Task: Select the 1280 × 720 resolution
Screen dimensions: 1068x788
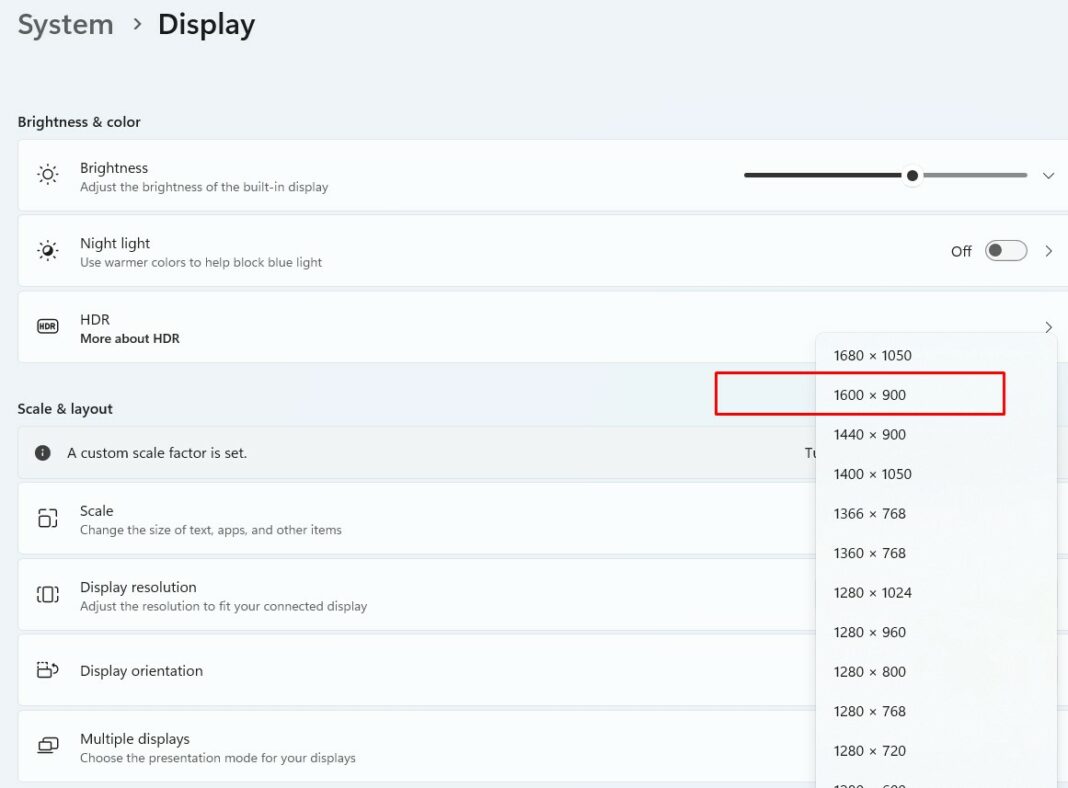Action: [869, 750]
